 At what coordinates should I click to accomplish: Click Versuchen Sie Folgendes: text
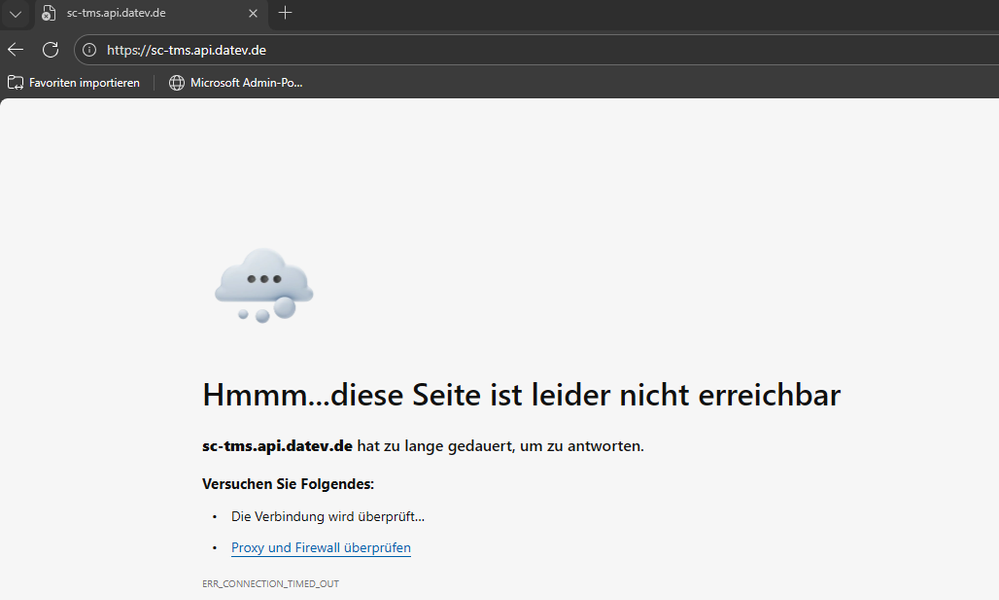[x=288, y=484]
